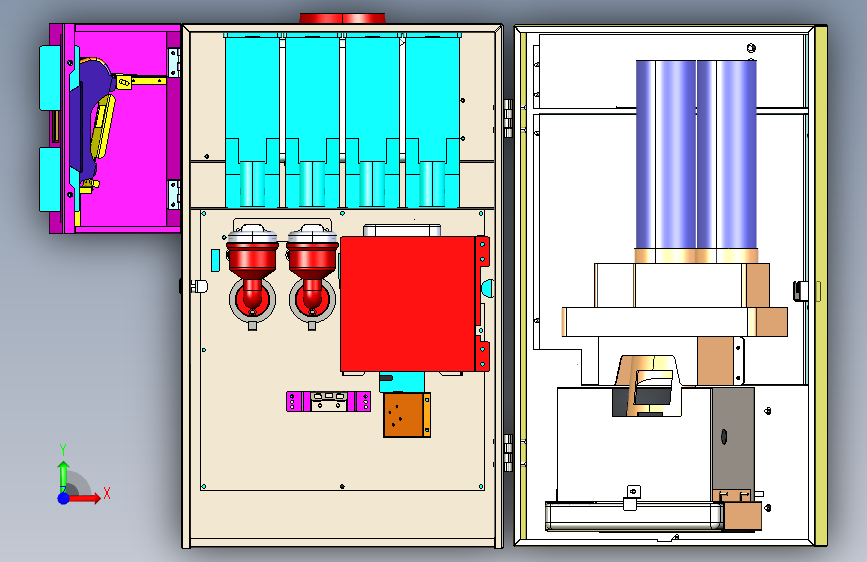Select the yellow grip inside the magenta compartment

coord(103,127)
